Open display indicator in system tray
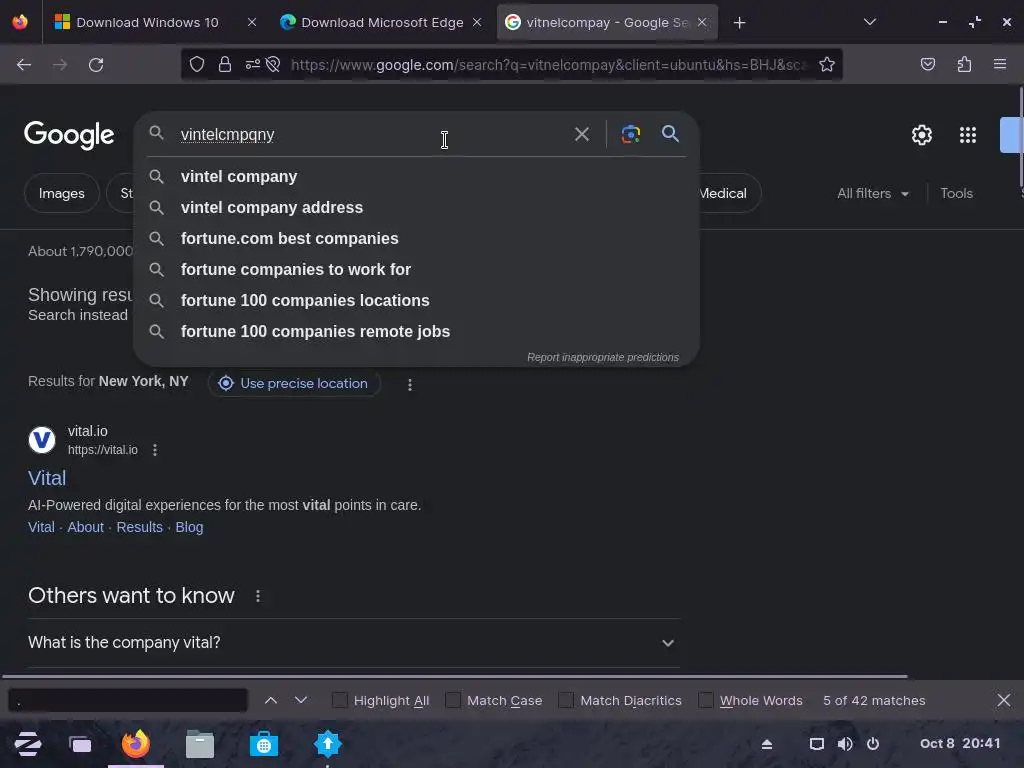Image resolution: width=1024 pixels, height=768 pixels. pos(816,744)
